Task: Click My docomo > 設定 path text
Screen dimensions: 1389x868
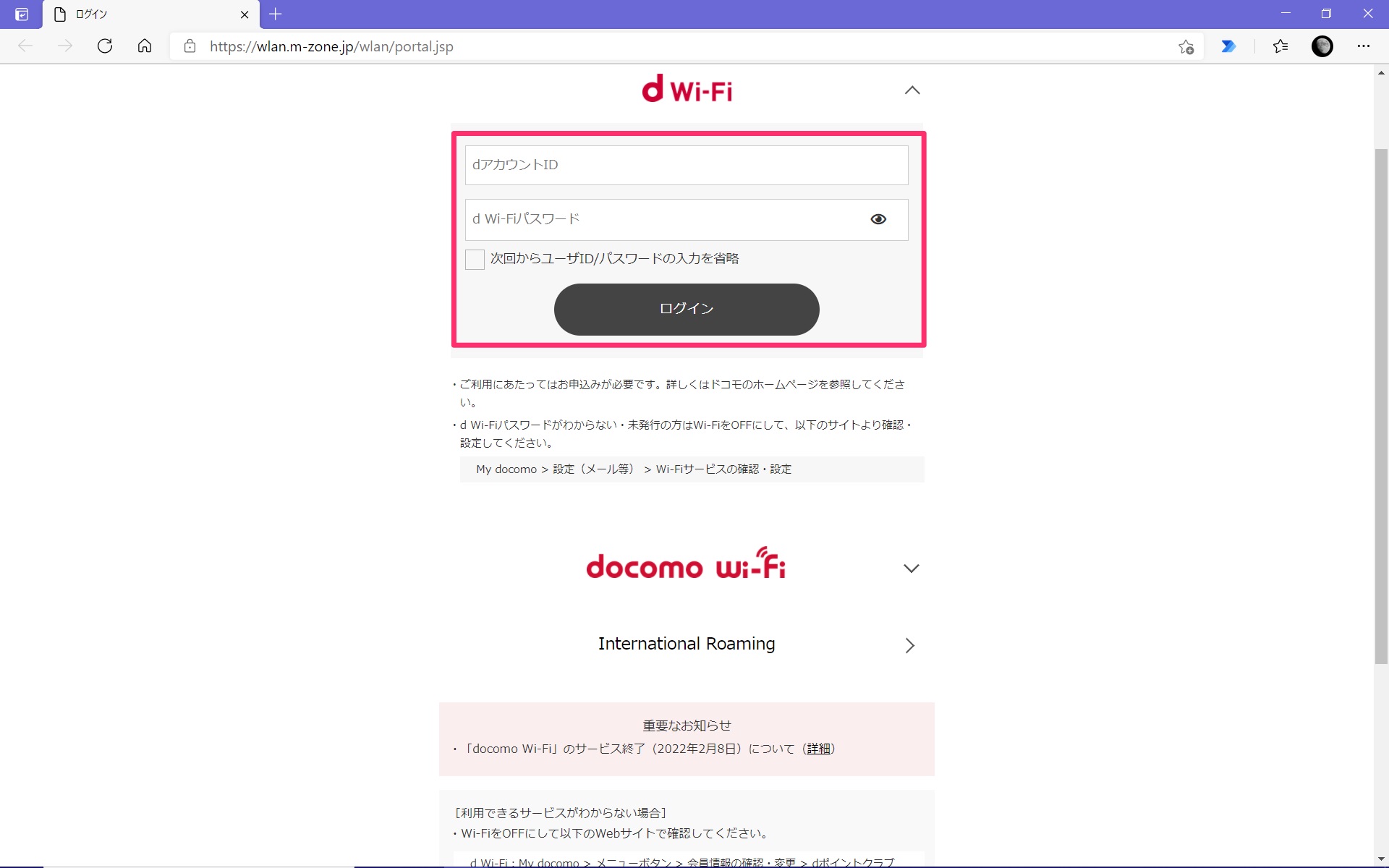Action: [634, 469]
